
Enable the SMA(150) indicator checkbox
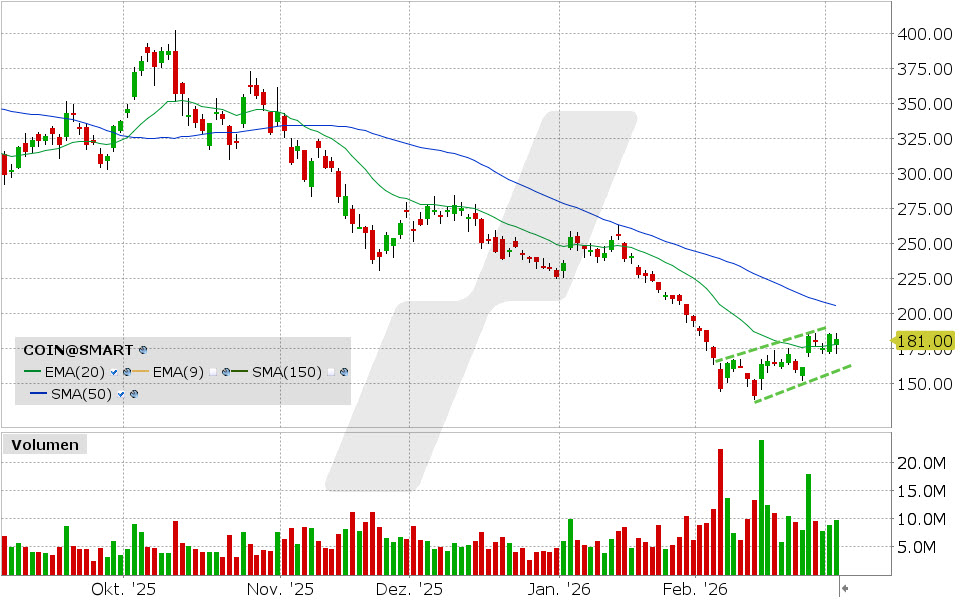point(330,372)
